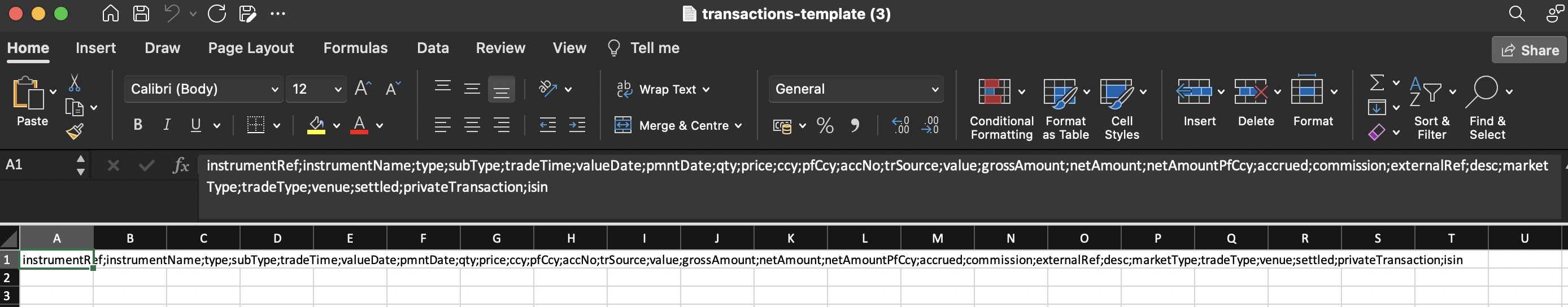Toggle Italic formatting
Viewport: 1568px width, 307px height.
[167, 125]
